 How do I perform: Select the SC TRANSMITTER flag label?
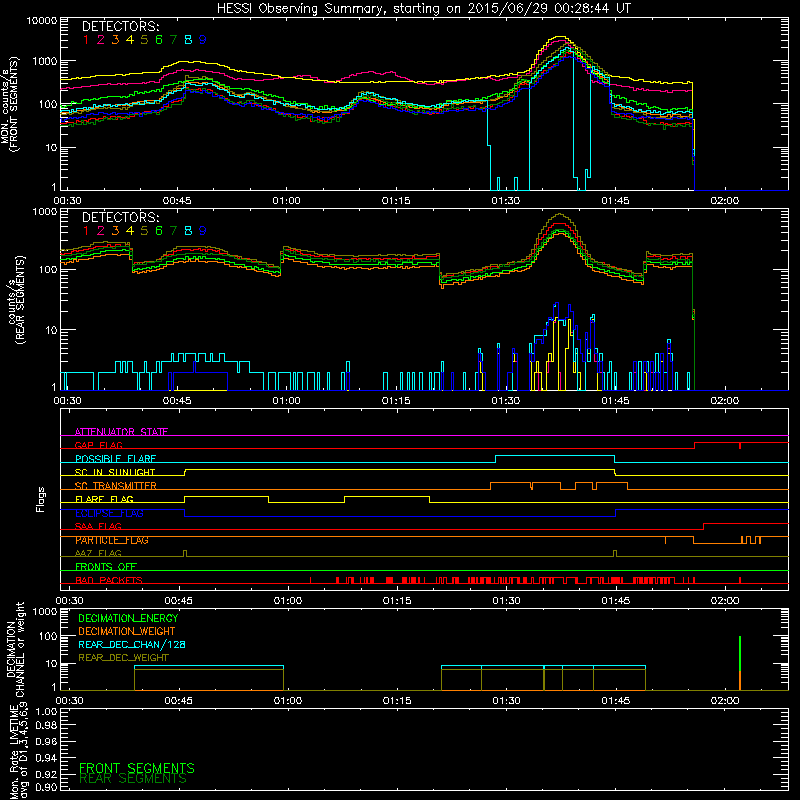116,486
